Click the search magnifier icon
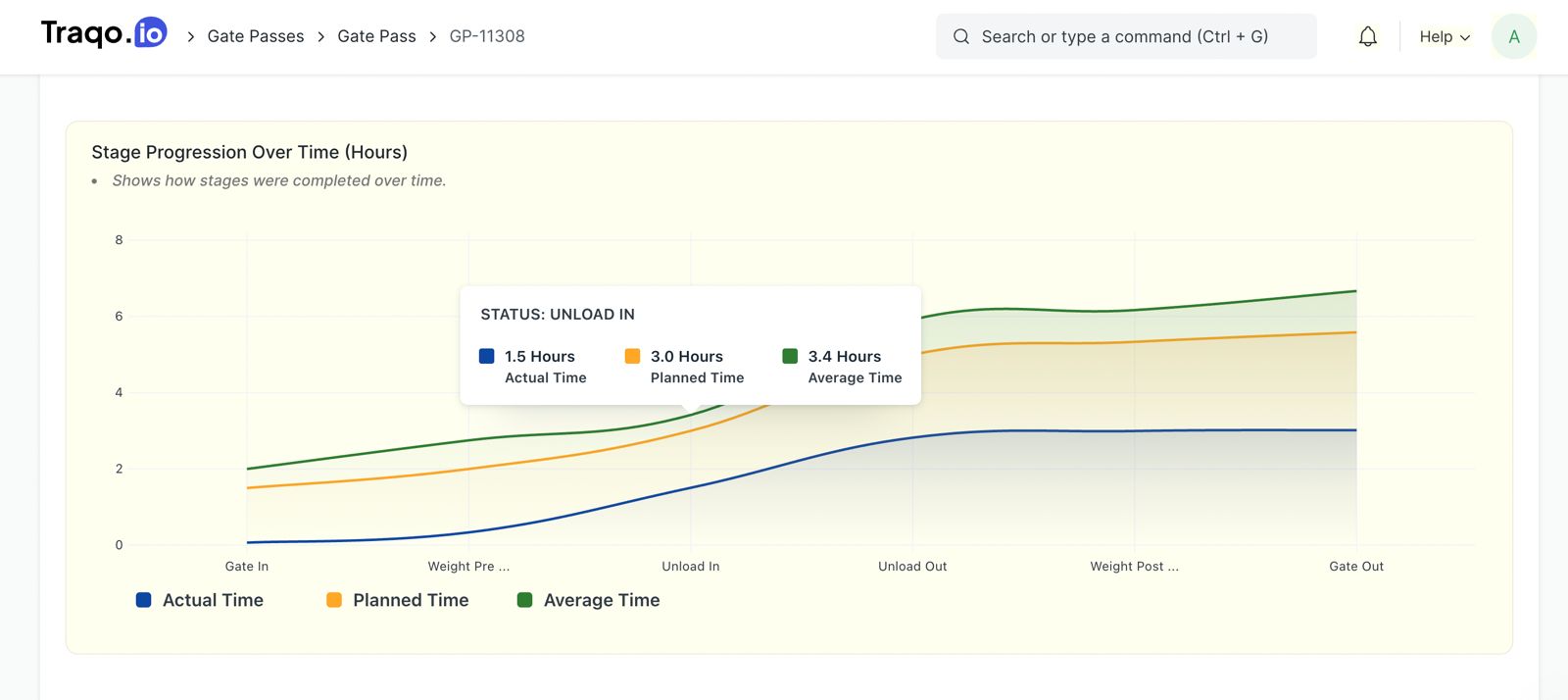This screenshot has height=700, width=1568. pos(961,37)
